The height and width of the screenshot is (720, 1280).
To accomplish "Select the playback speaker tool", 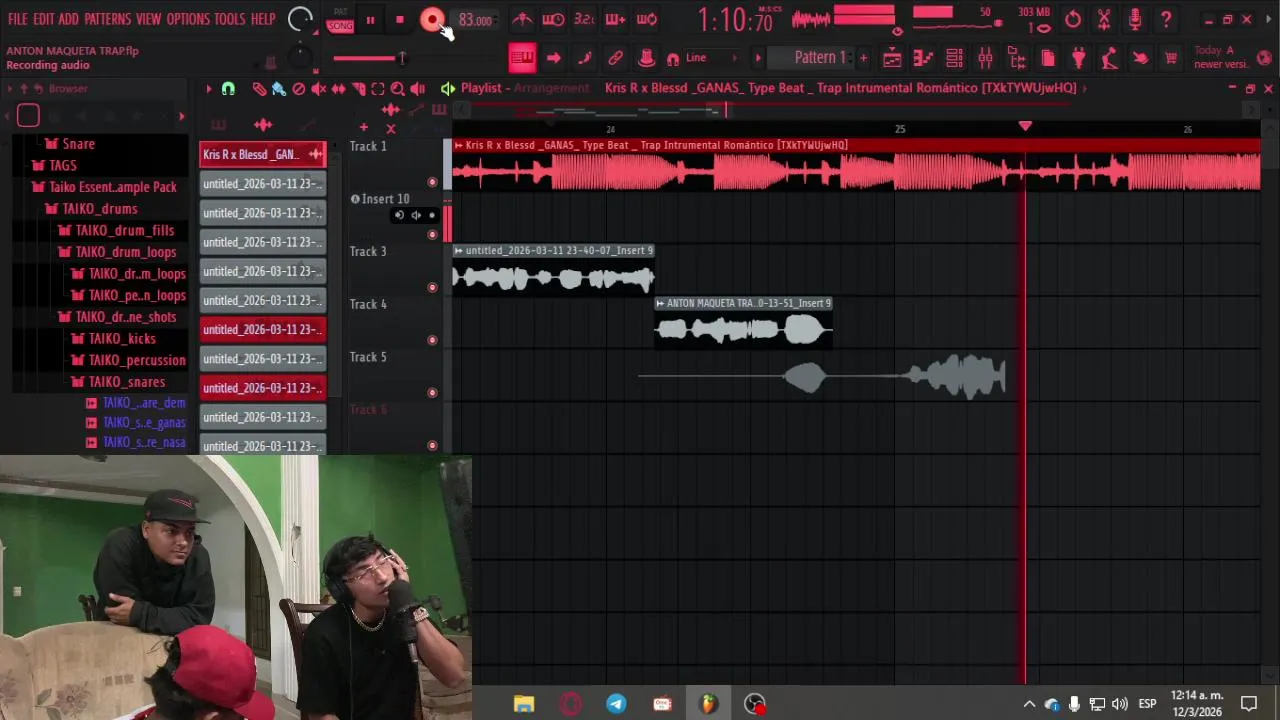I will [418, 89].
